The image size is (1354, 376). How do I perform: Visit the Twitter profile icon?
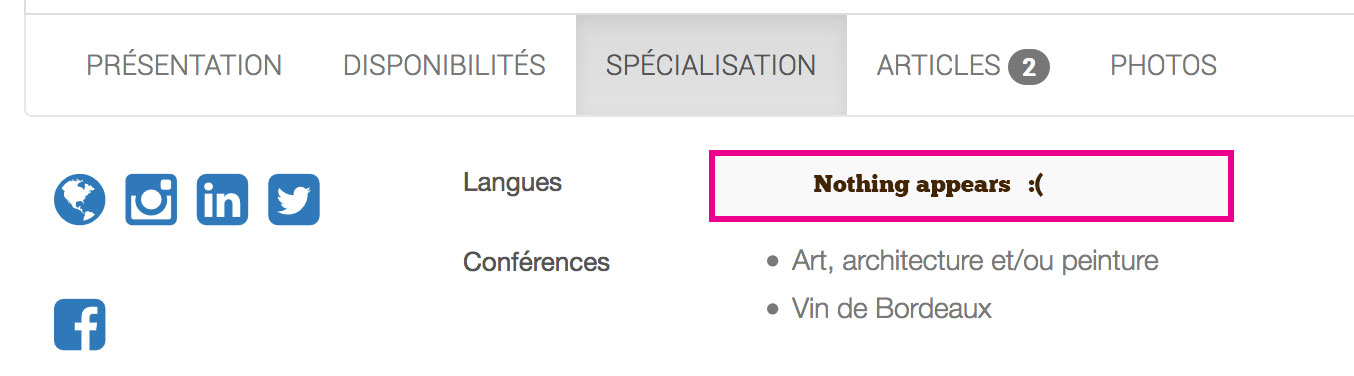(294, 199)
